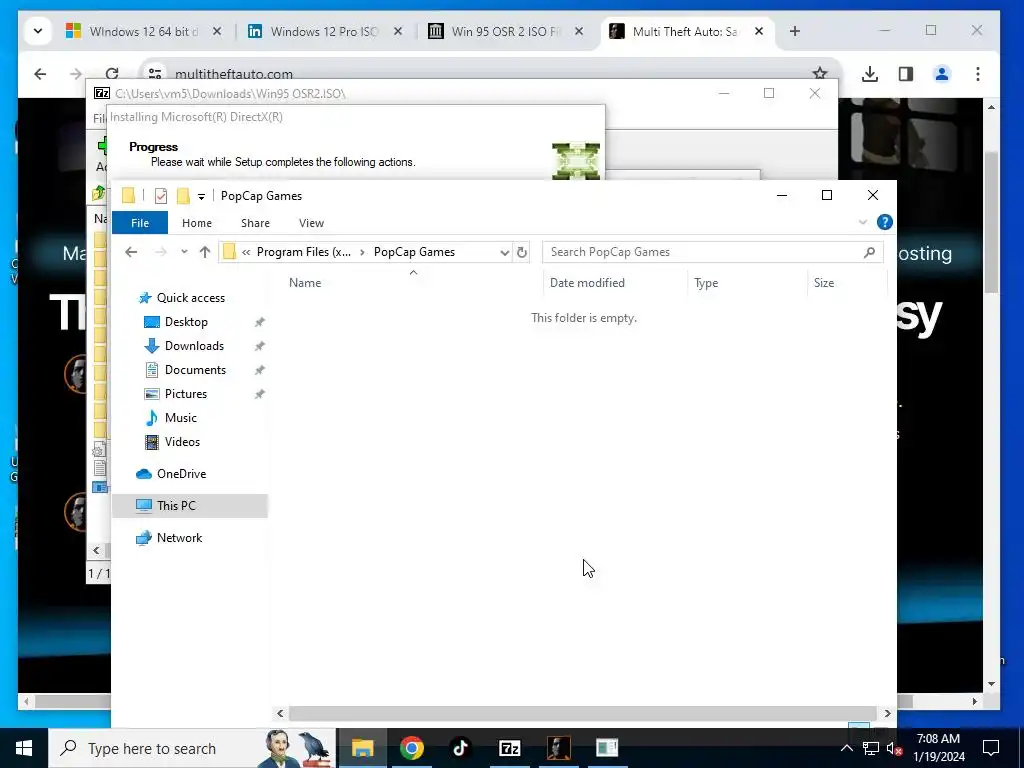Switch to Win 95 OSR 2 ISO tab
1024x768 pixels.
(x=505, y=31)
